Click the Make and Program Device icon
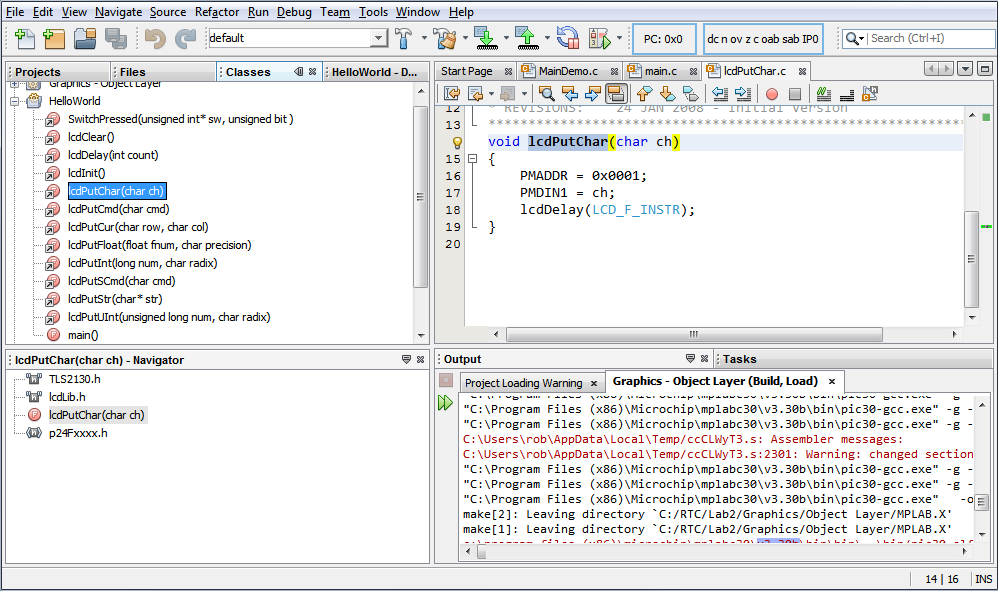The image size is (998, 591). pyautogui.click(x=485, y=39)
